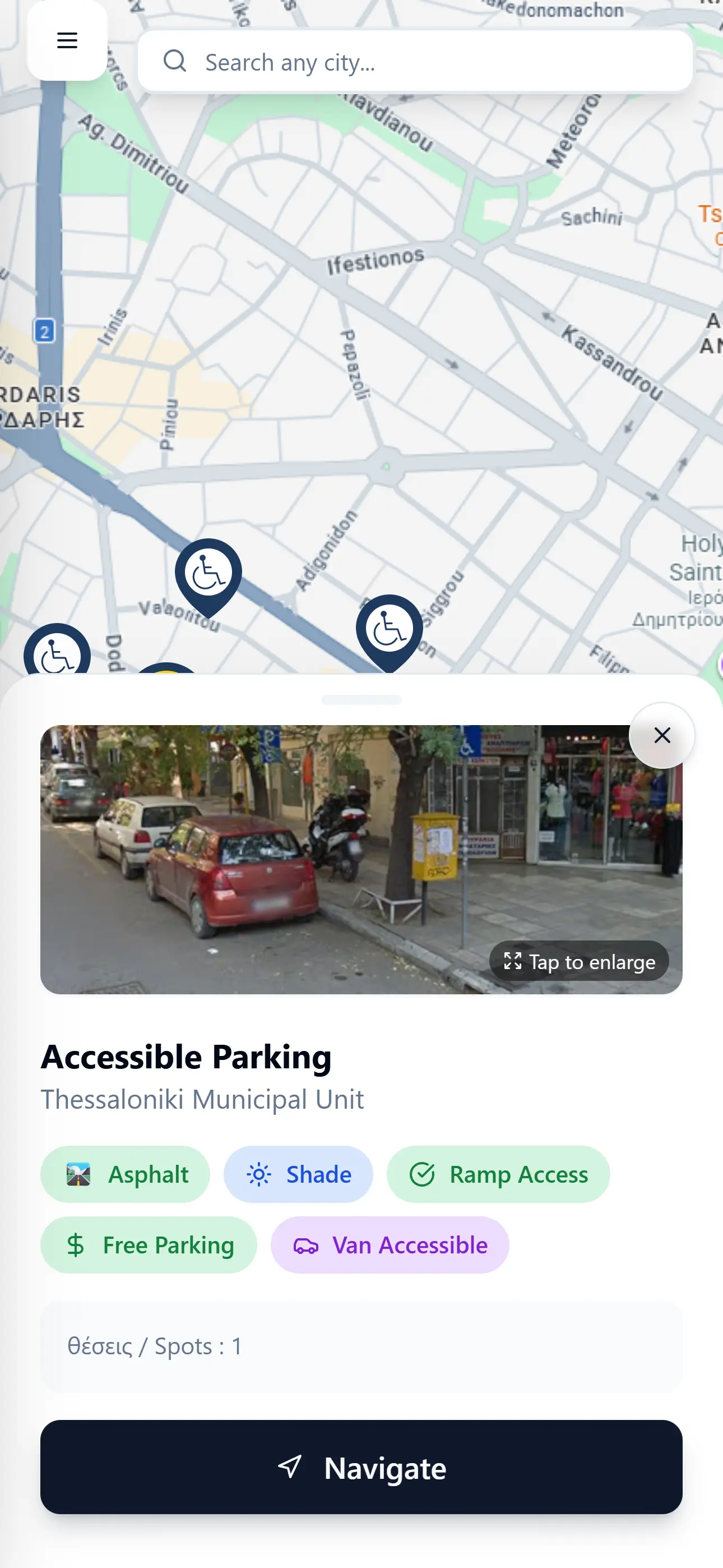
Task: Close the parking details panel
Action: 662,735
